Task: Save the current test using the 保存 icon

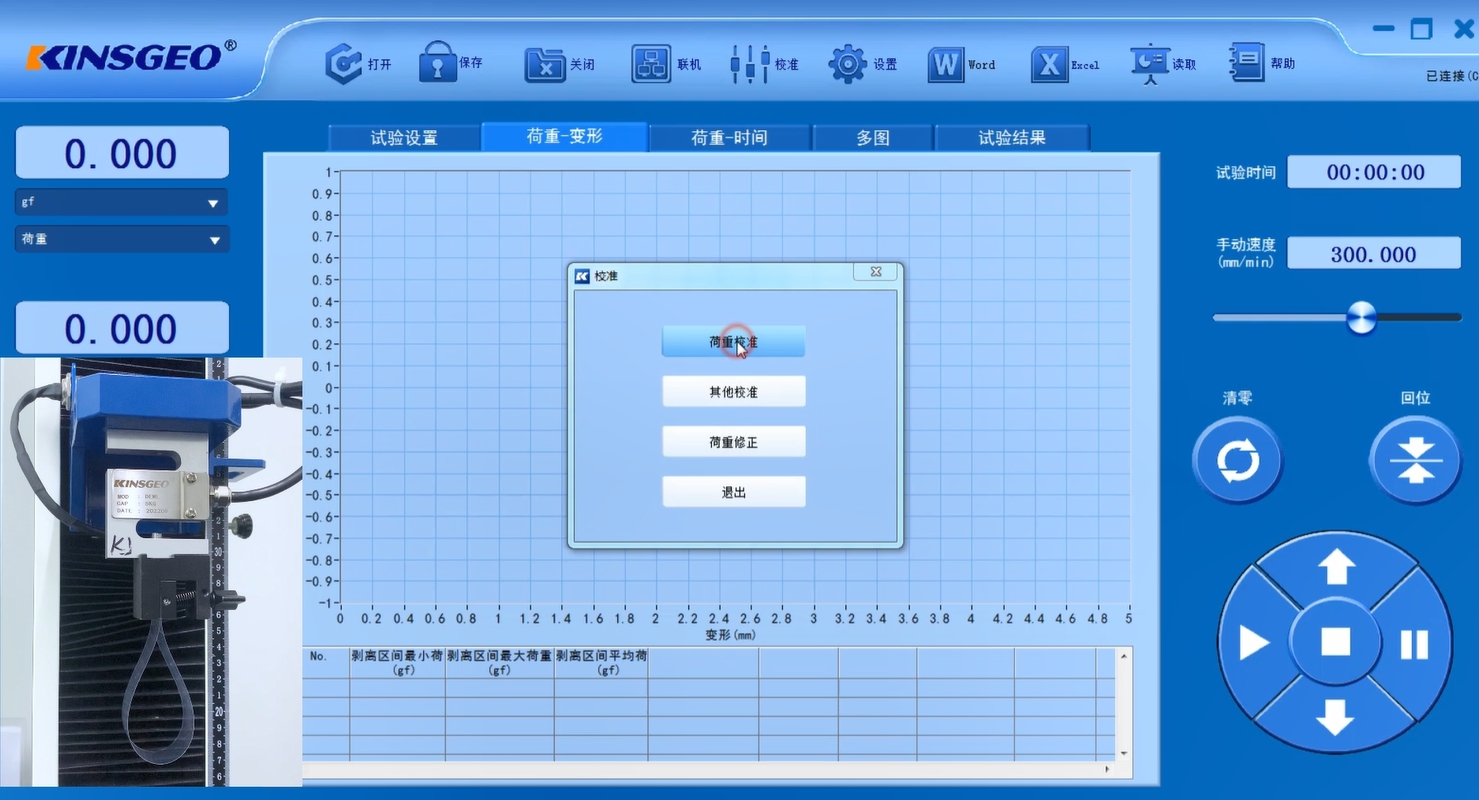Action: [440, 63]
